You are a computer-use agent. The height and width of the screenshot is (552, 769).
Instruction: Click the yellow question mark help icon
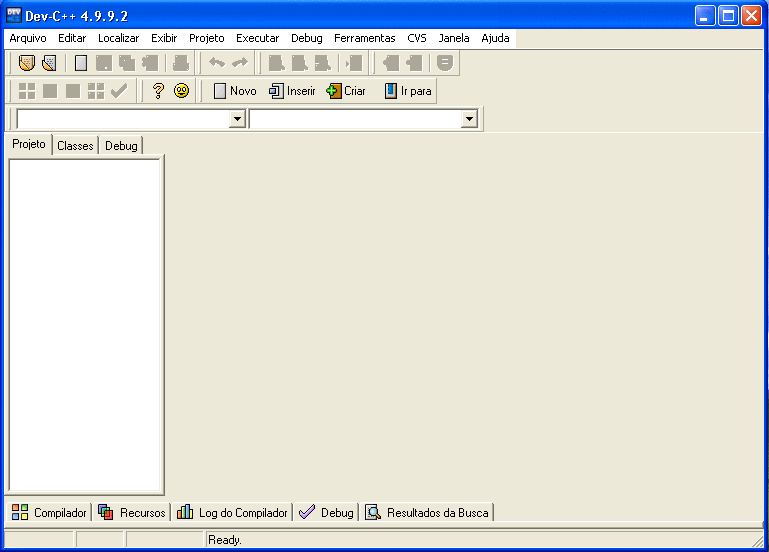[x=158, y=91]
